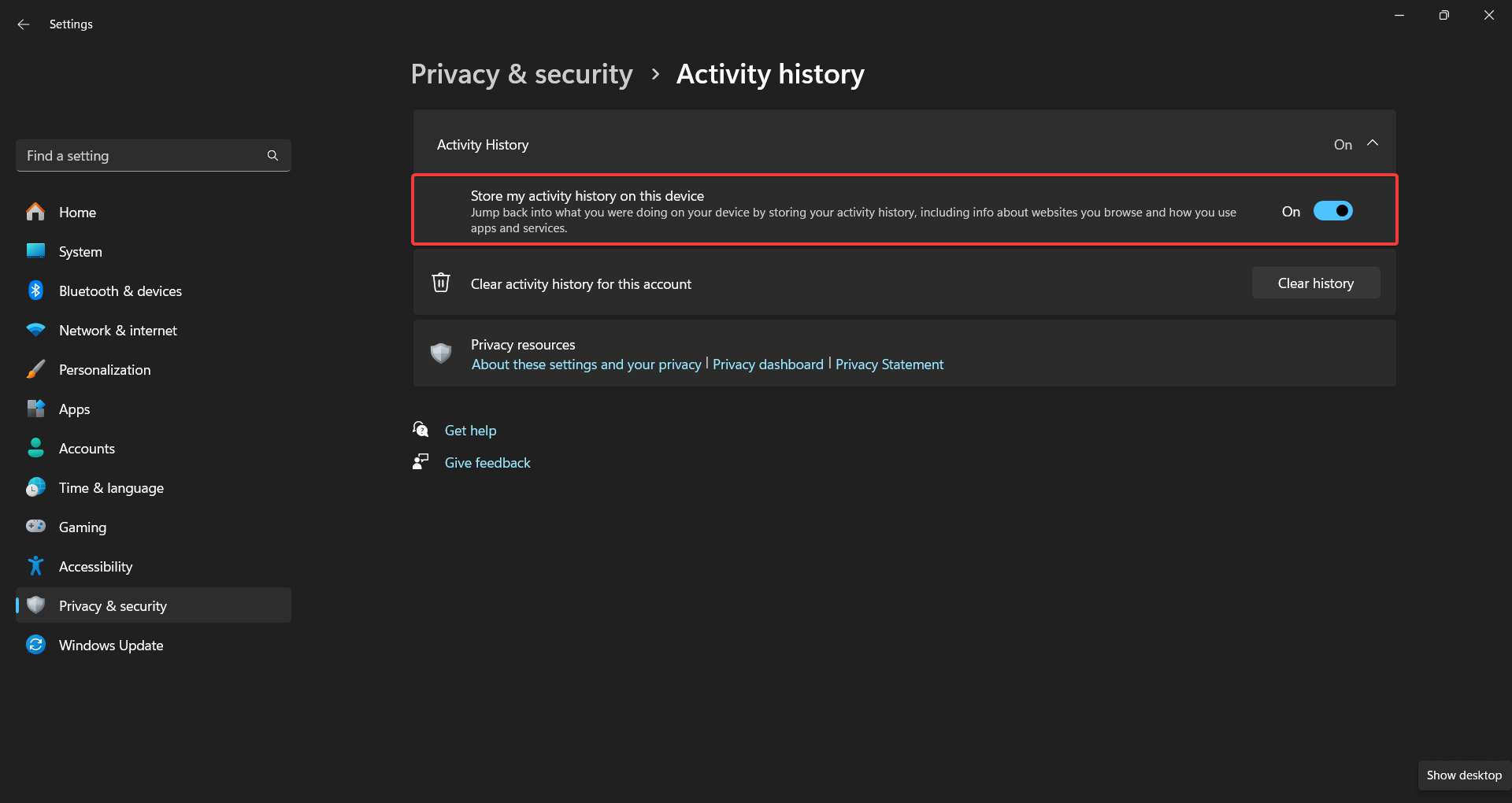1512x803 pixels.
Task: Open Accounts settings
Action: [x=154, y=448]
